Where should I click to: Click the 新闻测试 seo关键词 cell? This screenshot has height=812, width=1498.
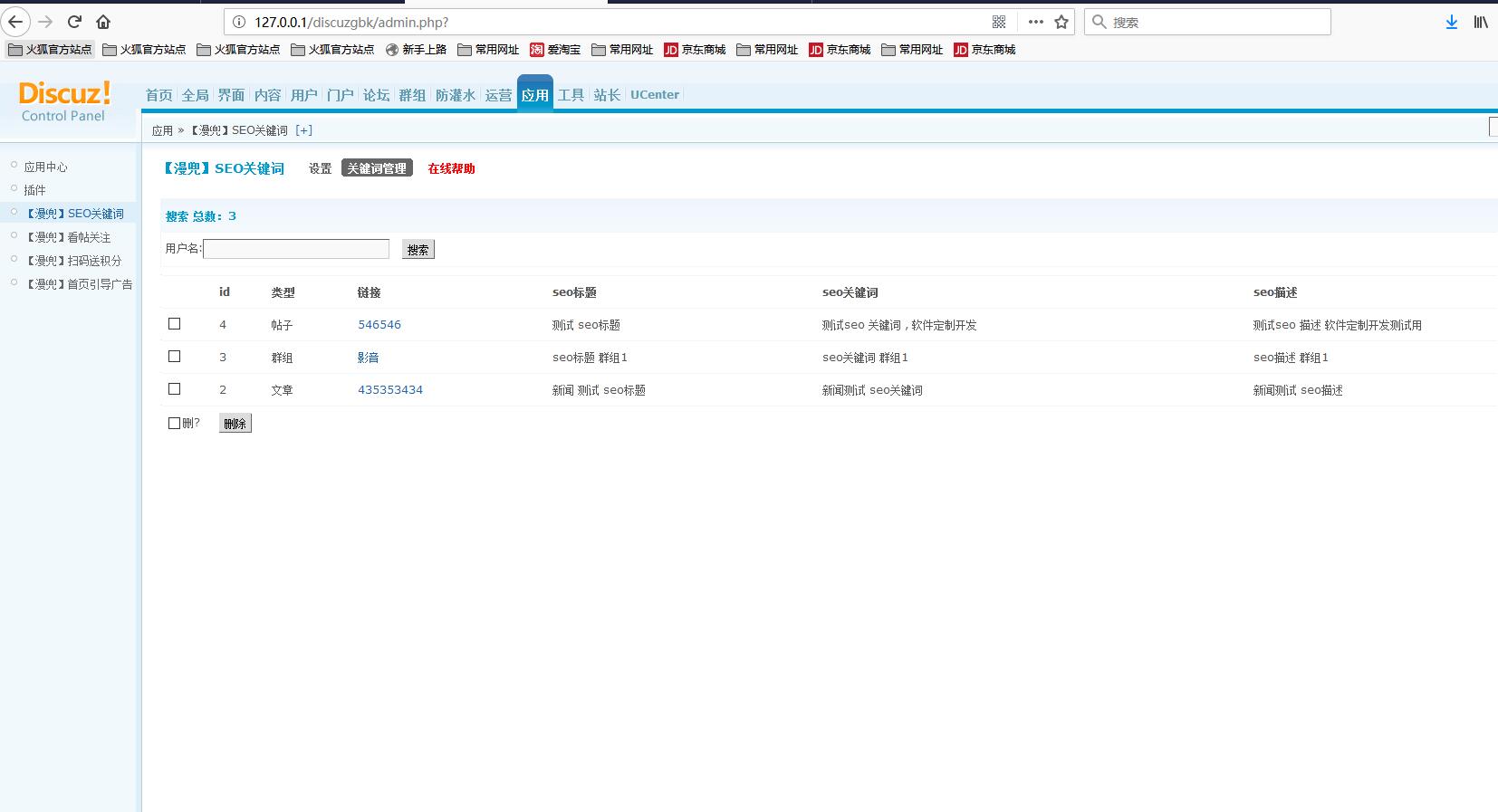(872, 390)
